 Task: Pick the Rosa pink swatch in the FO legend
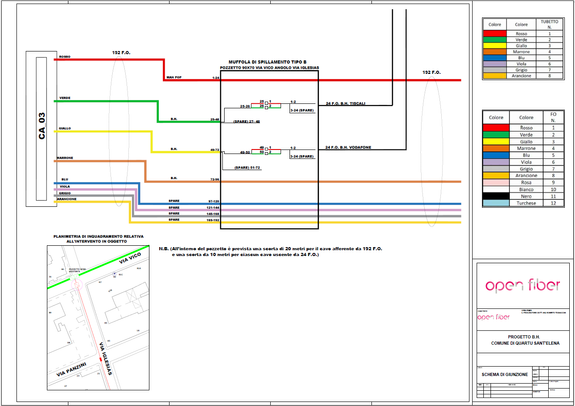coord(496,182)
